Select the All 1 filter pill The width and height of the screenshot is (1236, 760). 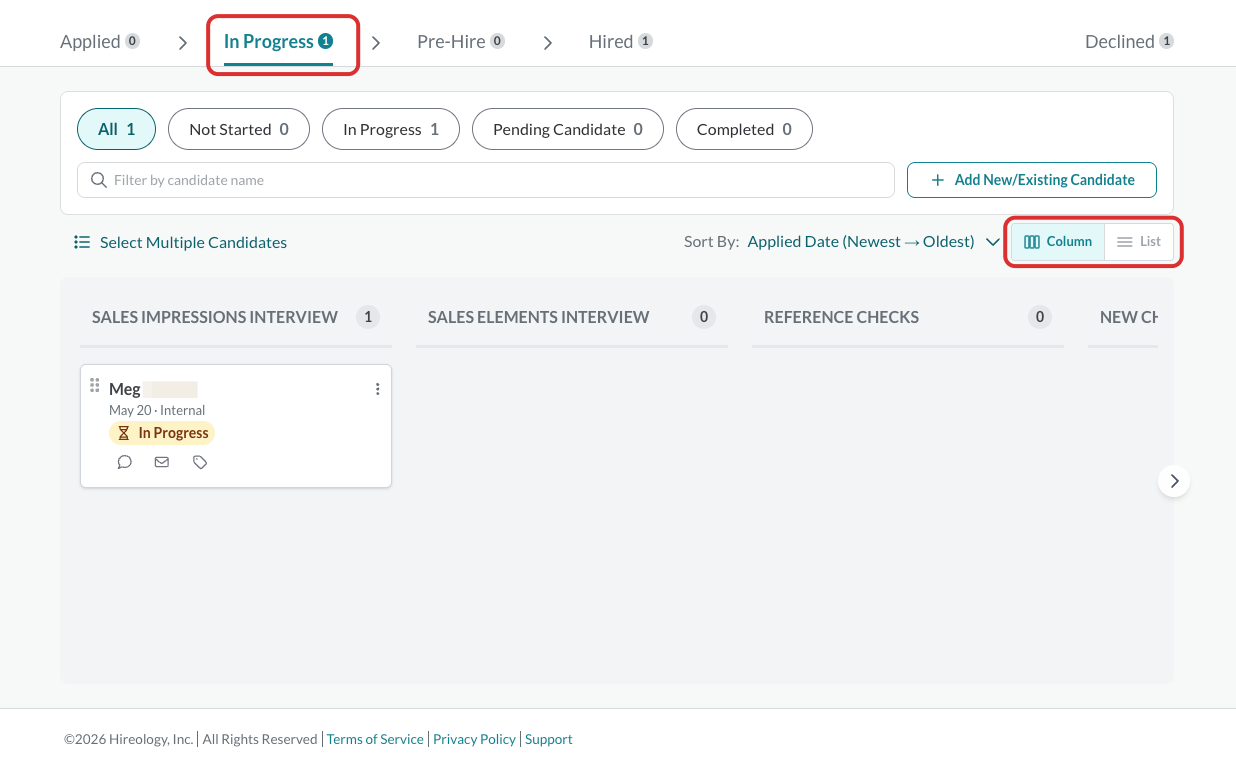(116, 129)
